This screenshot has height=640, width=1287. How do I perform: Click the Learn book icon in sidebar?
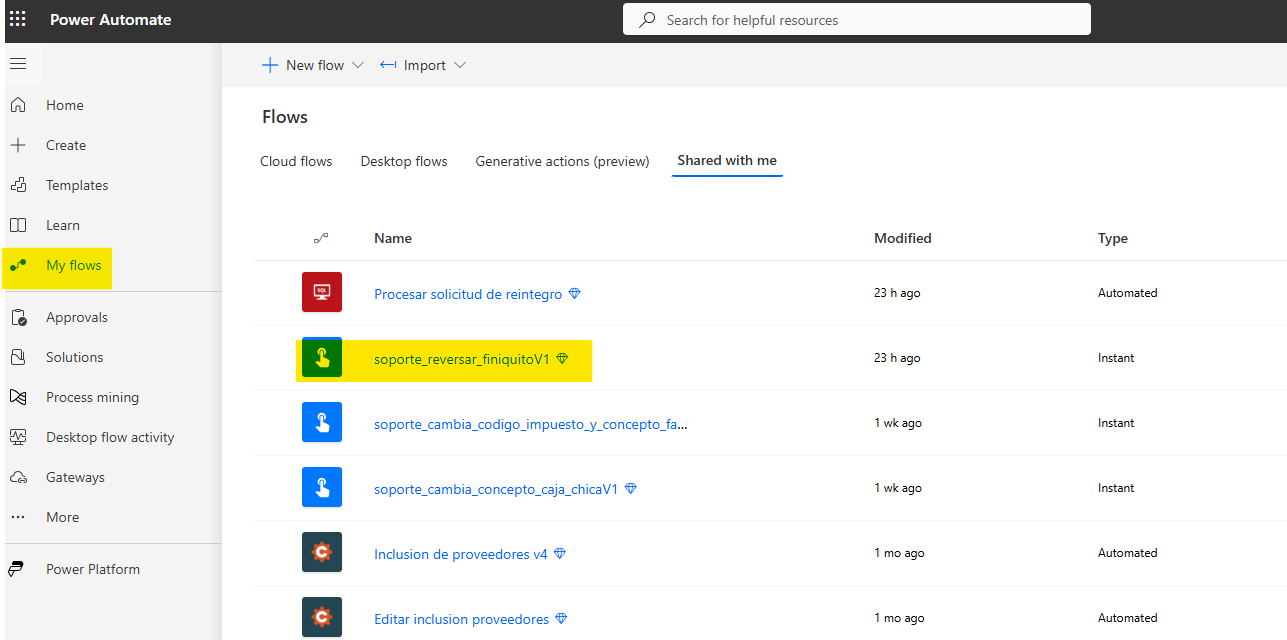click(18, 225)
